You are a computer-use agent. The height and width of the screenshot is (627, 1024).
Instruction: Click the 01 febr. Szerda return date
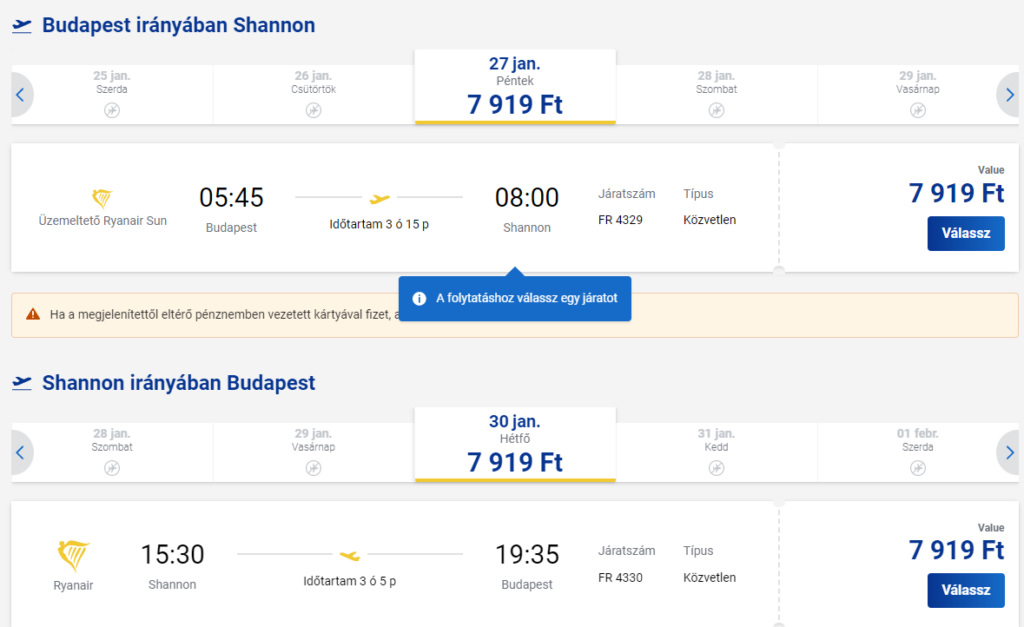[x=918, y=452]
